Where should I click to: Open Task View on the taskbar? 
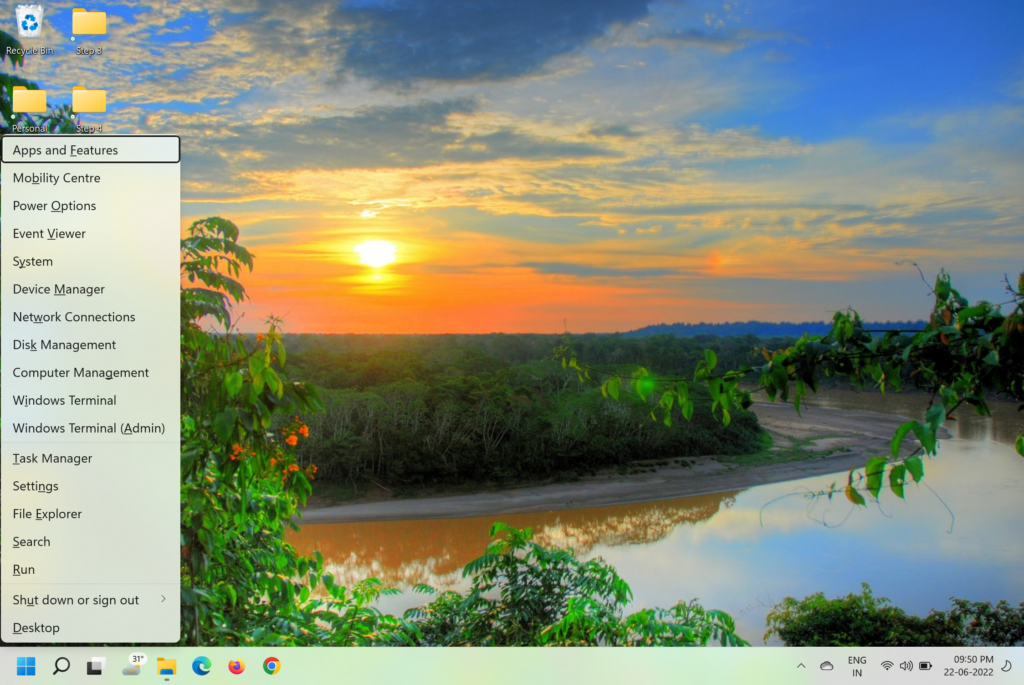click(x=96, y=666)
